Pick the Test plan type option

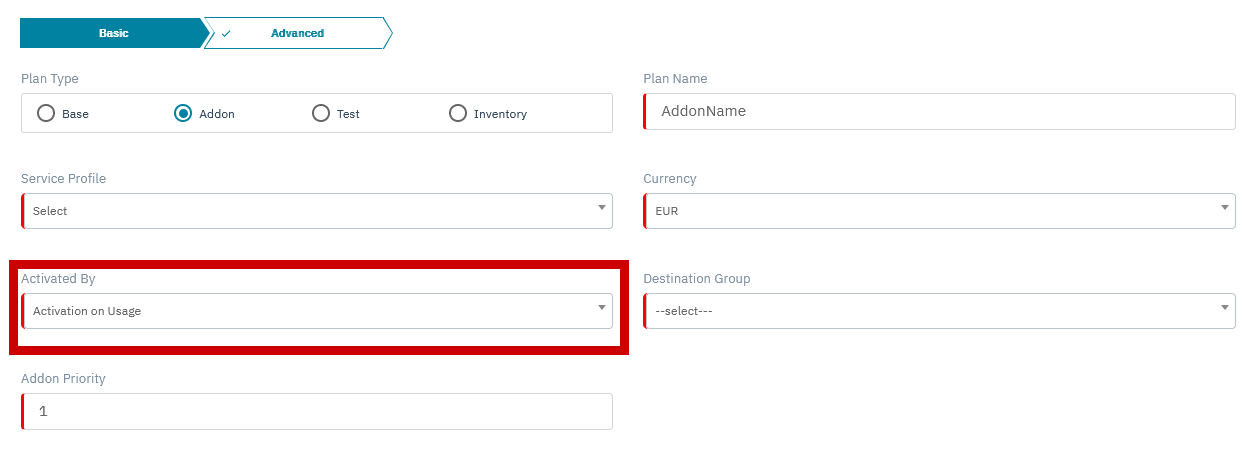click(x=321, y=113)
